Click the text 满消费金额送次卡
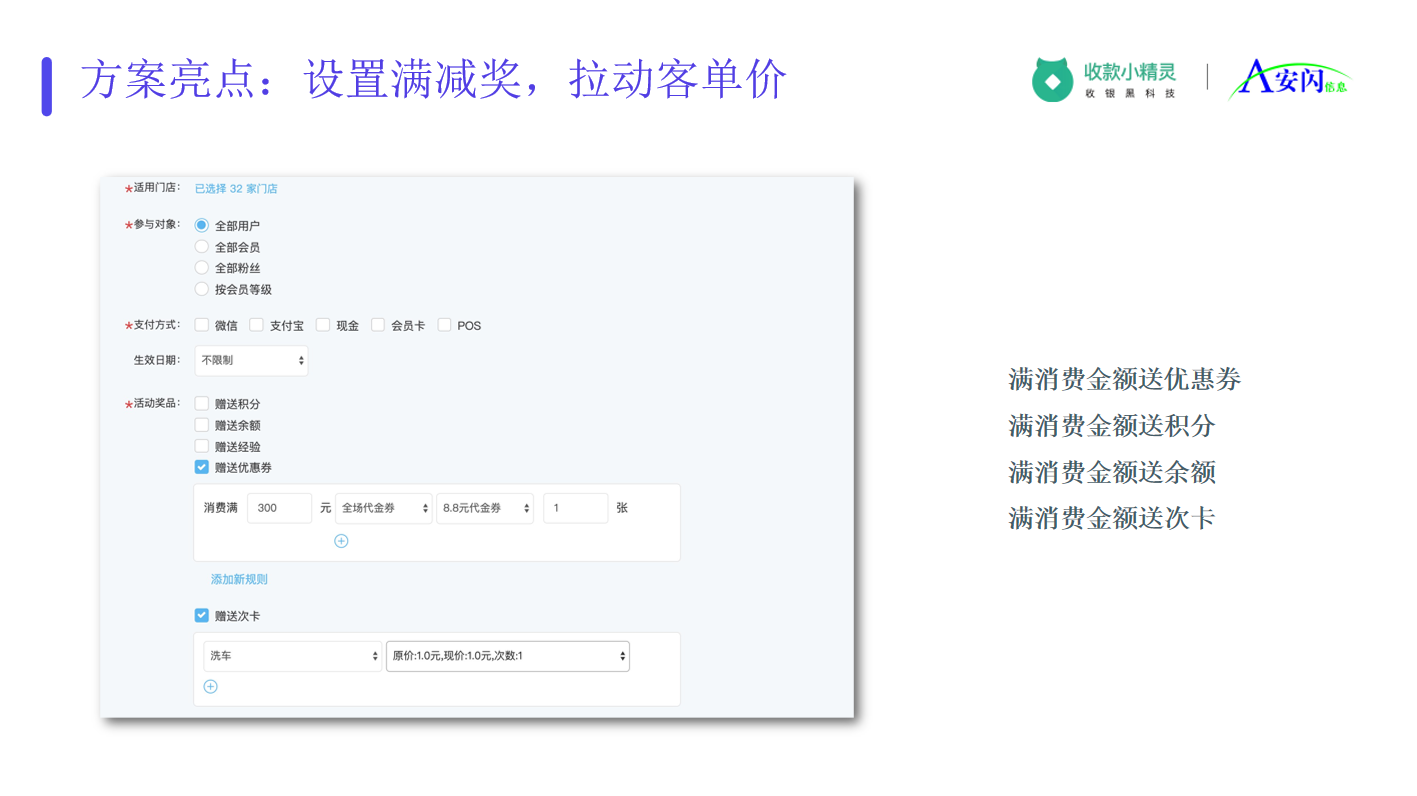 click(x=1112, y=518)
